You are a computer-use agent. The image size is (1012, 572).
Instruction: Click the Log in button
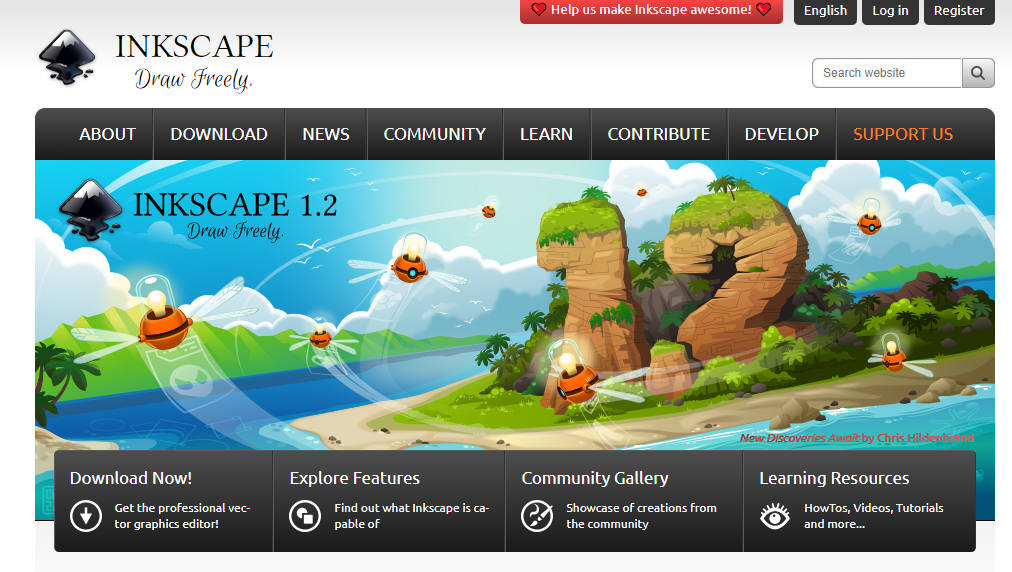890,11
